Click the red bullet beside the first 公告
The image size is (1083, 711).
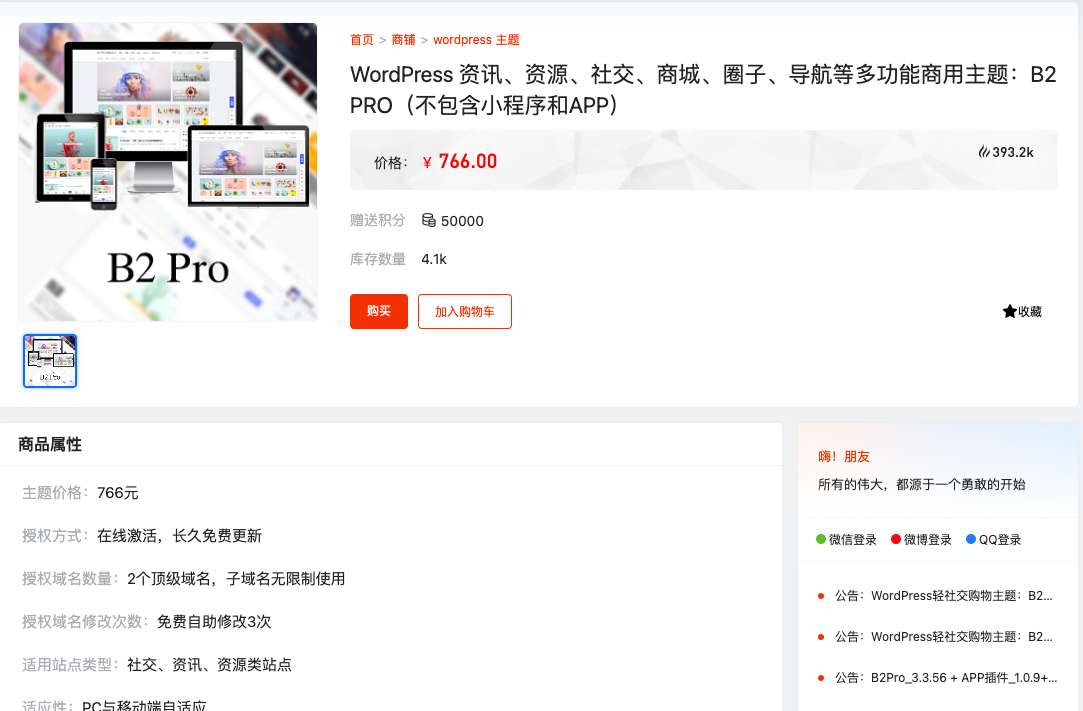click(821, 595)
